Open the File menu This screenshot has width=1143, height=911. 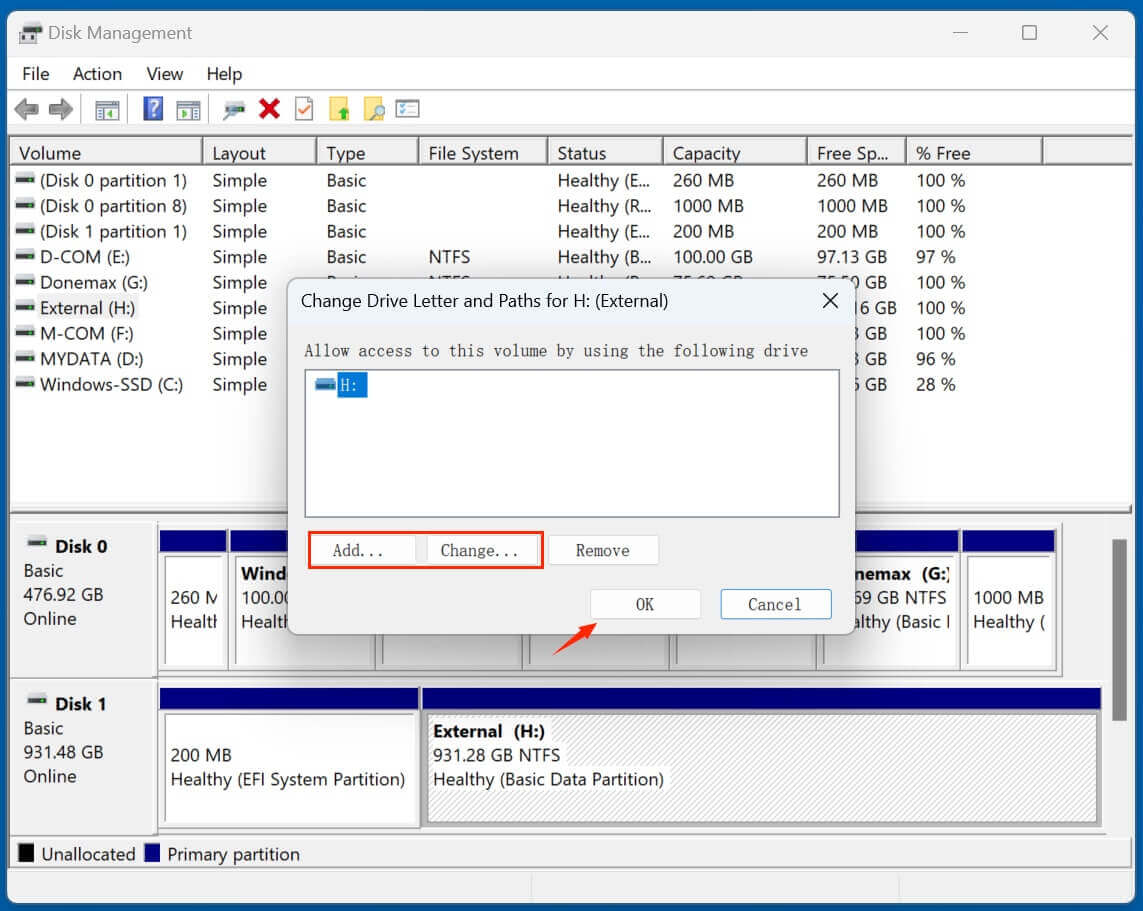pyautogui.click(x=35, y=74)
